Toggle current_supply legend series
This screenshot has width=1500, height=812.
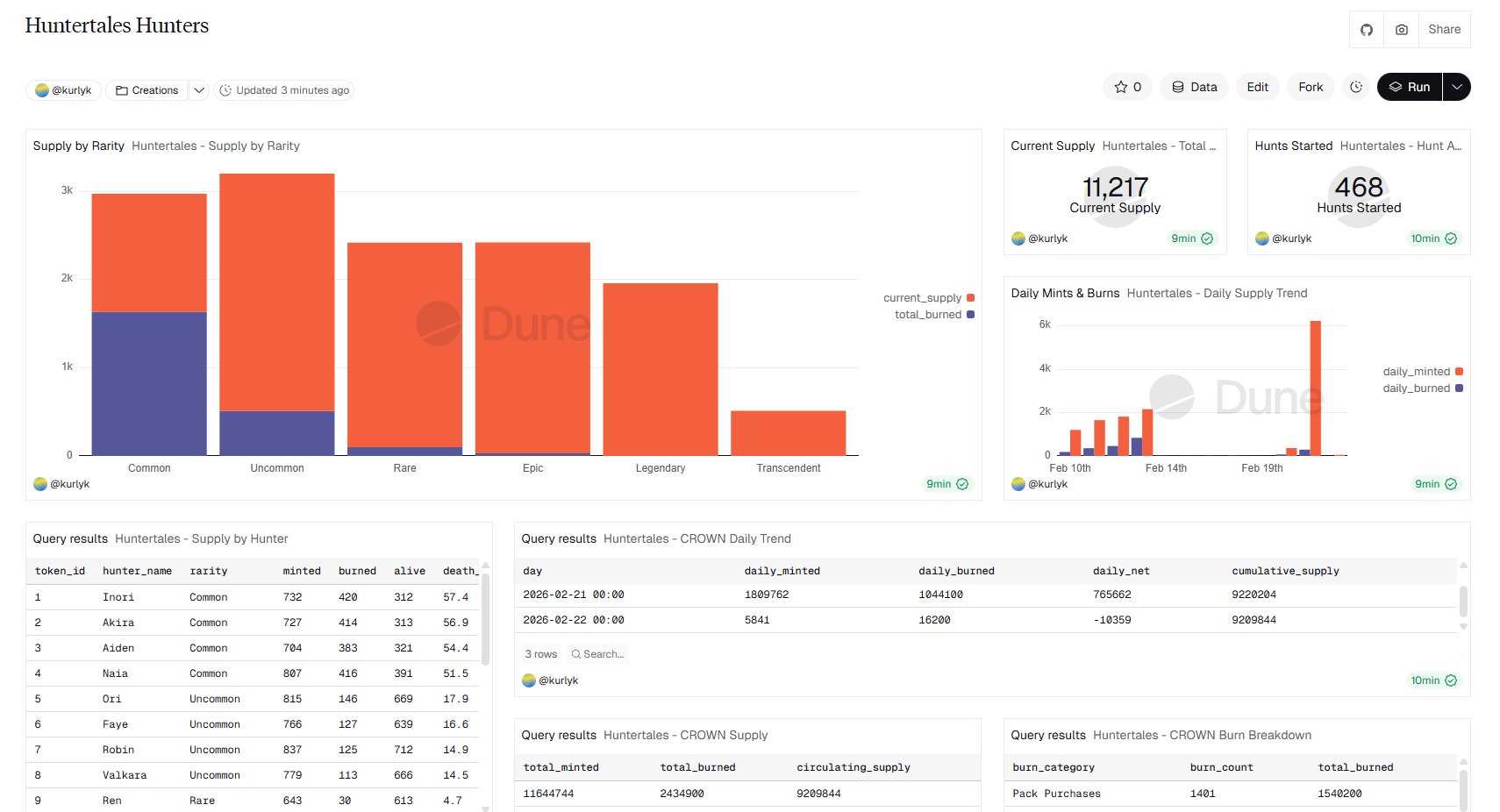[x=922, y=298]
